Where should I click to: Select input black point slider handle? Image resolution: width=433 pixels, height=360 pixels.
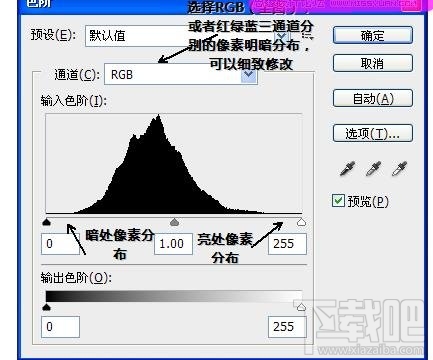click(x=47, y=222)
